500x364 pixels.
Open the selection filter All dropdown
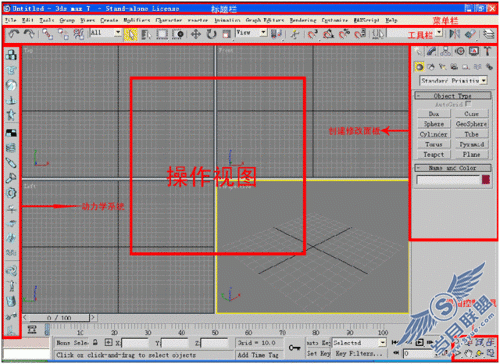(106, 33)
